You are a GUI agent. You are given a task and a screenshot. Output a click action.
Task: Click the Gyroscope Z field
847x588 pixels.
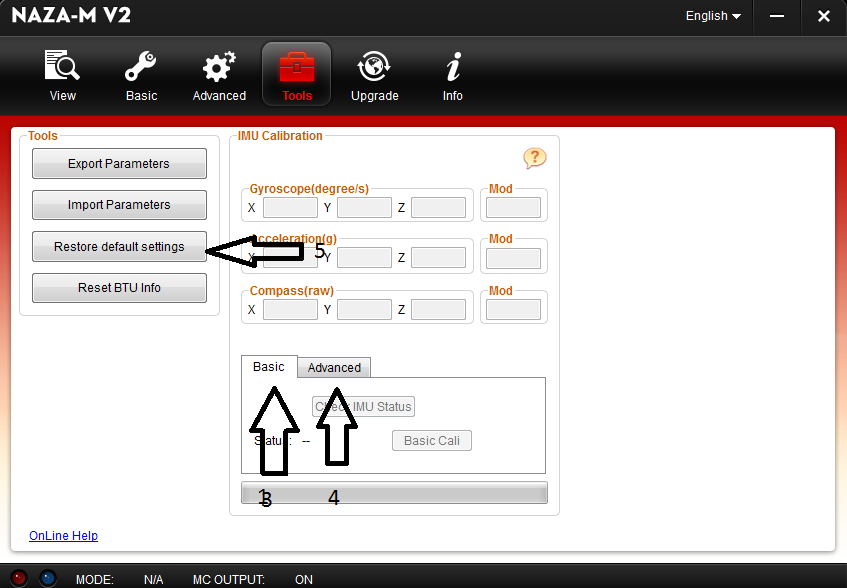pyautogui.click(x=439, y=207)
